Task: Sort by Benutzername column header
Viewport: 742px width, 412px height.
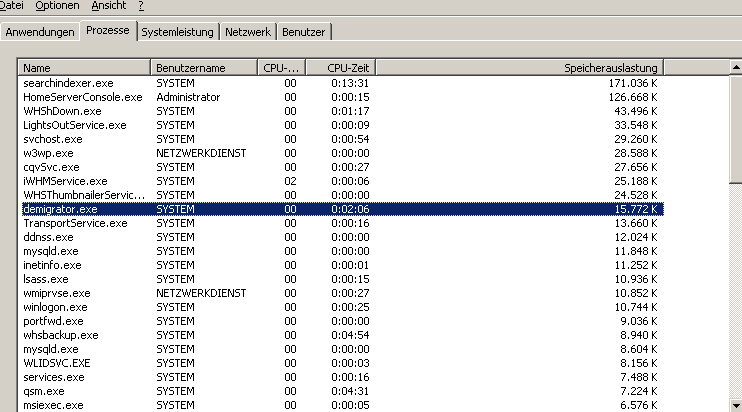Action: (204, 67)
